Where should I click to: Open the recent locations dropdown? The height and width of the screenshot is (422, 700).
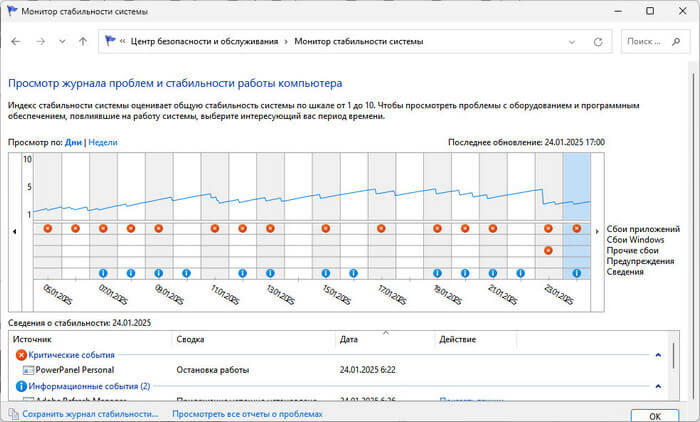[63, 42]
